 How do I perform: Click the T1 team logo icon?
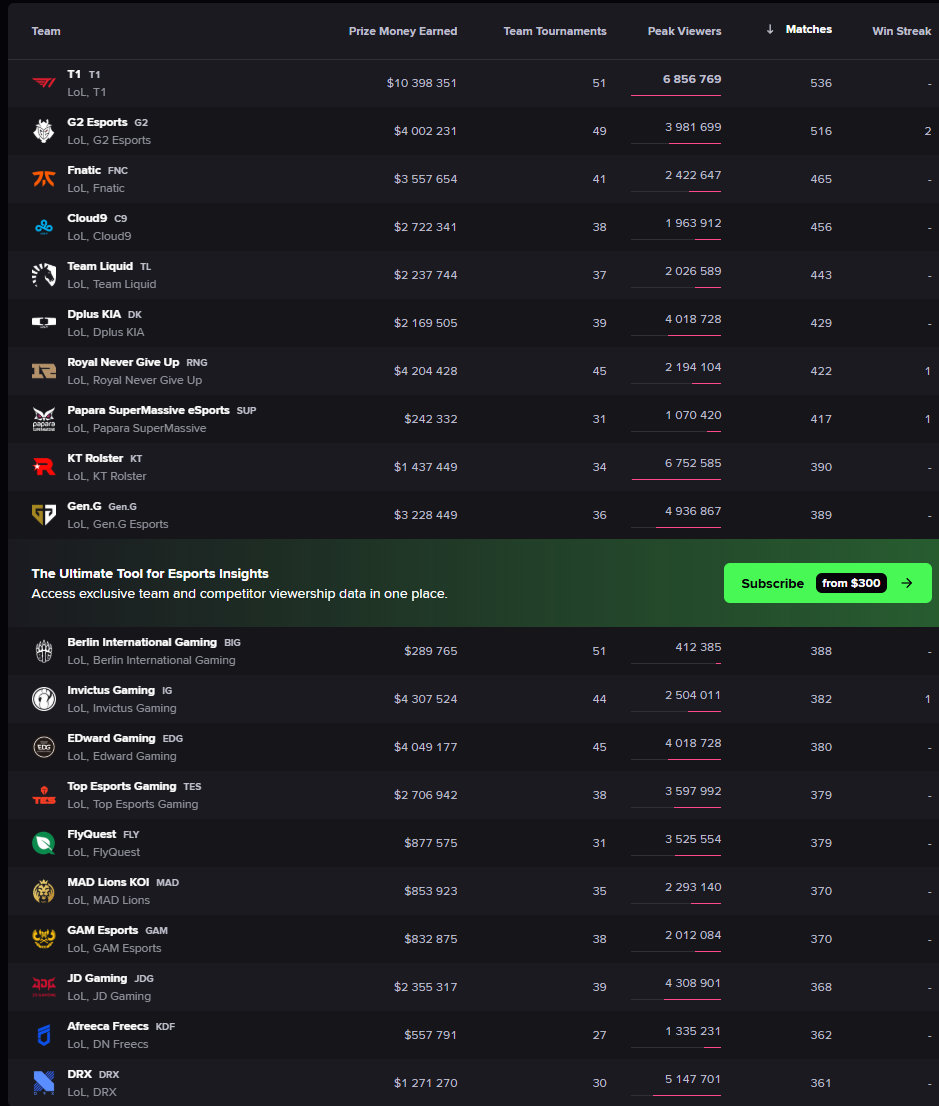44,83
